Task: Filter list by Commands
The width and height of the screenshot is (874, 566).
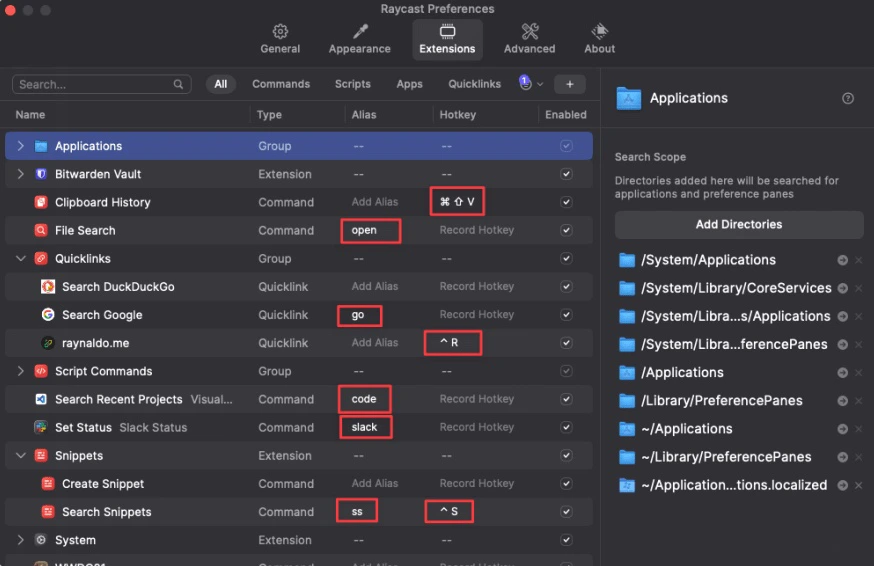Action: pyautogui.click(x=281, y=84)
